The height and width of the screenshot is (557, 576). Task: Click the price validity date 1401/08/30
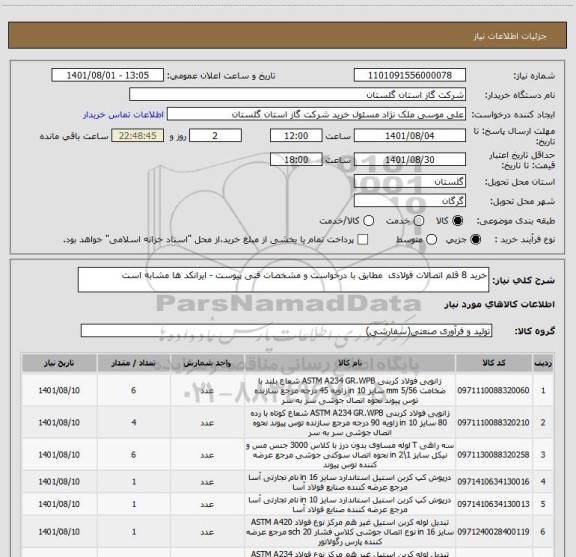410,159
